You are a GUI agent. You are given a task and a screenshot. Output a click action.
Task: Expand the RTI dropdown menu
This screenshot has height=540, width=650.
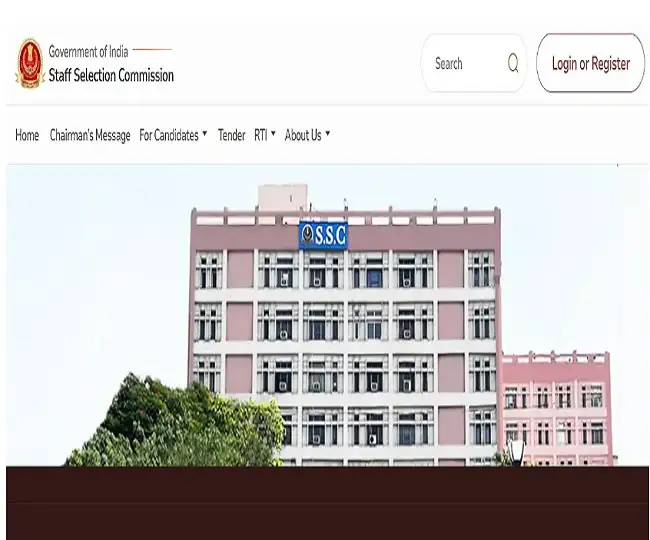[x=265, y=135]
